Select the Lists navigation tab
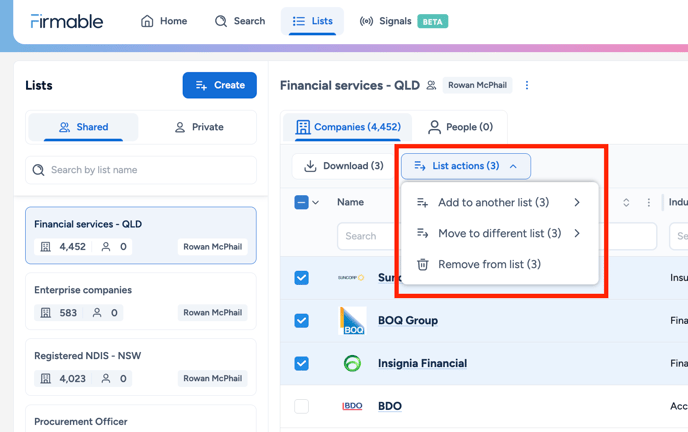 pyautogui.click(x=312, y=21)
